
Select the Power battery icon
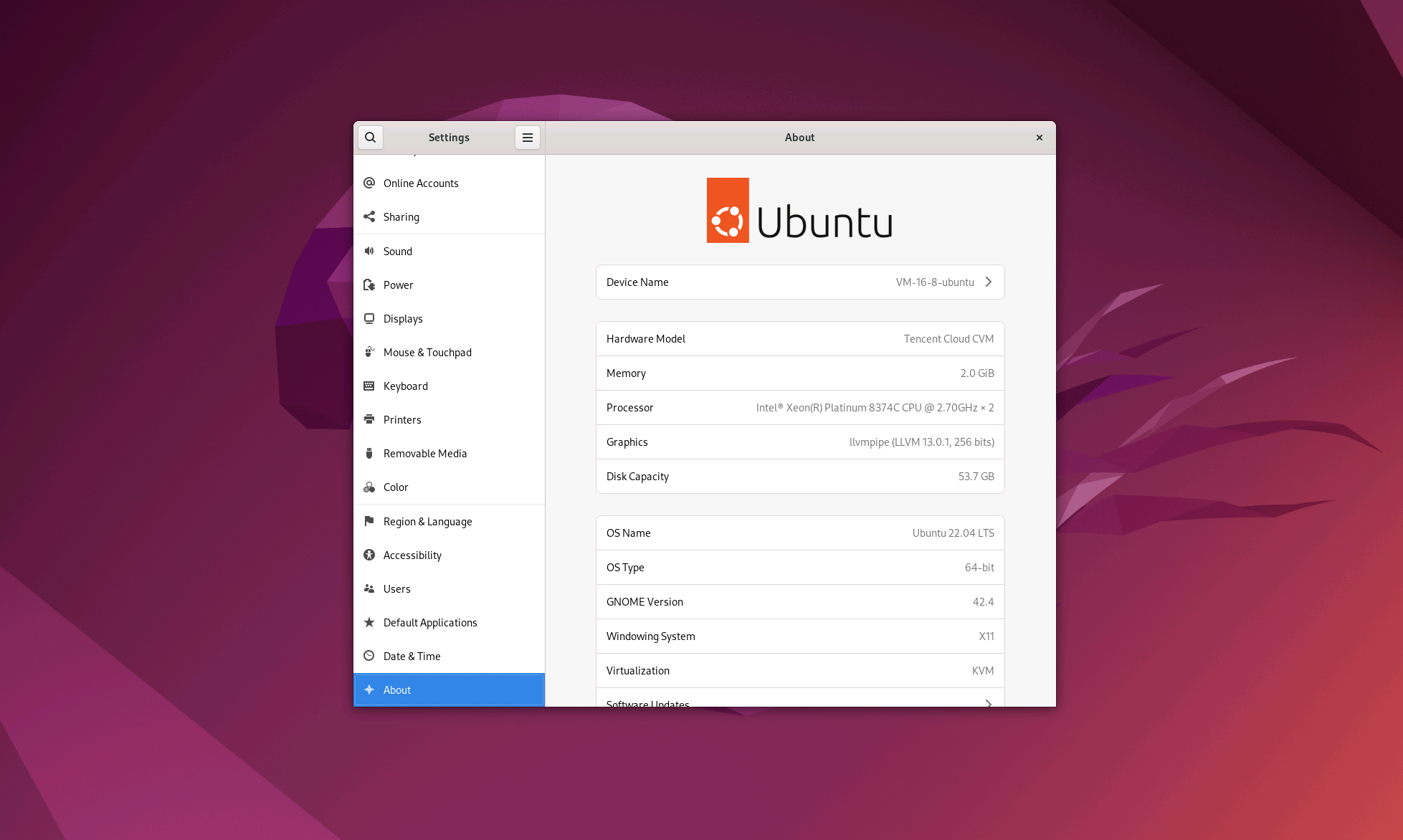click(369, 285)
